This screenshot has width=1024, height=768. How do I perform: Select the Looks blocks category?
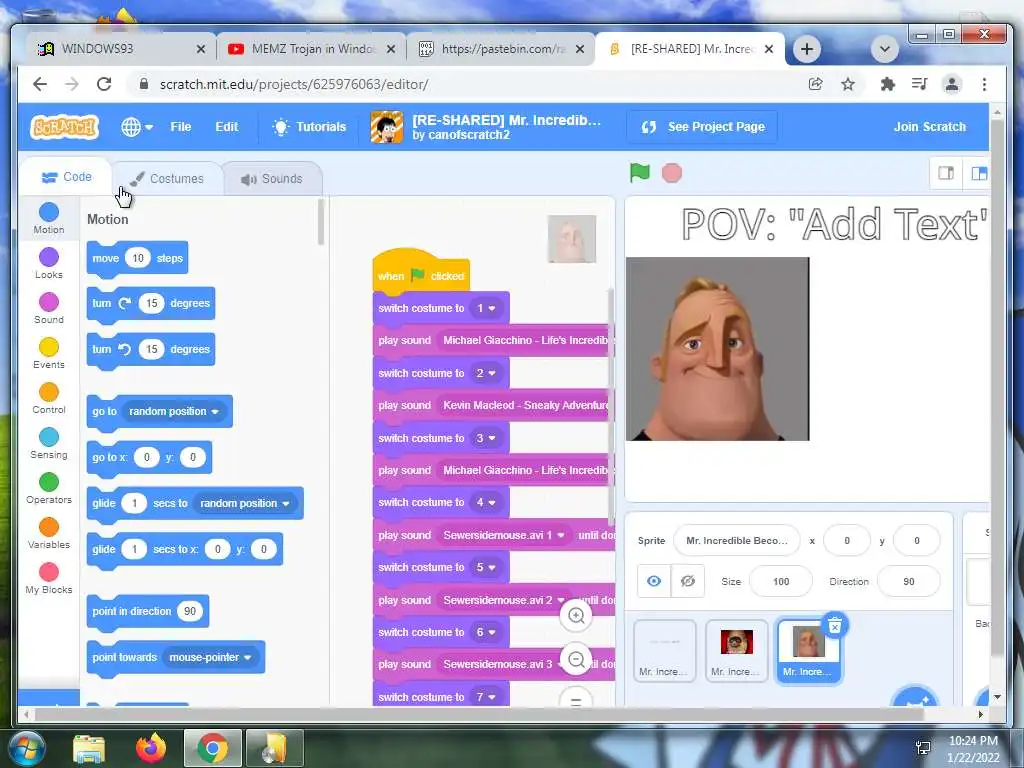tap(49, 263)
